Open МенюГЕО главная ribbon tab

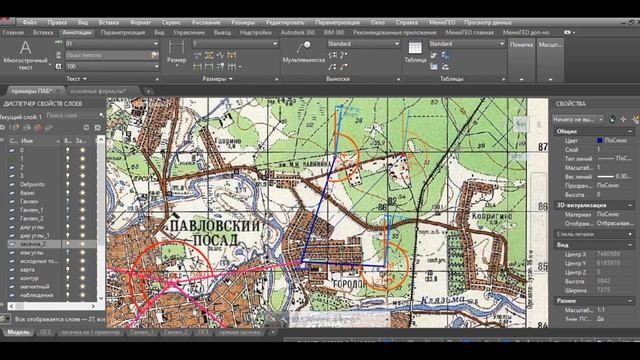tap(469, 32)
